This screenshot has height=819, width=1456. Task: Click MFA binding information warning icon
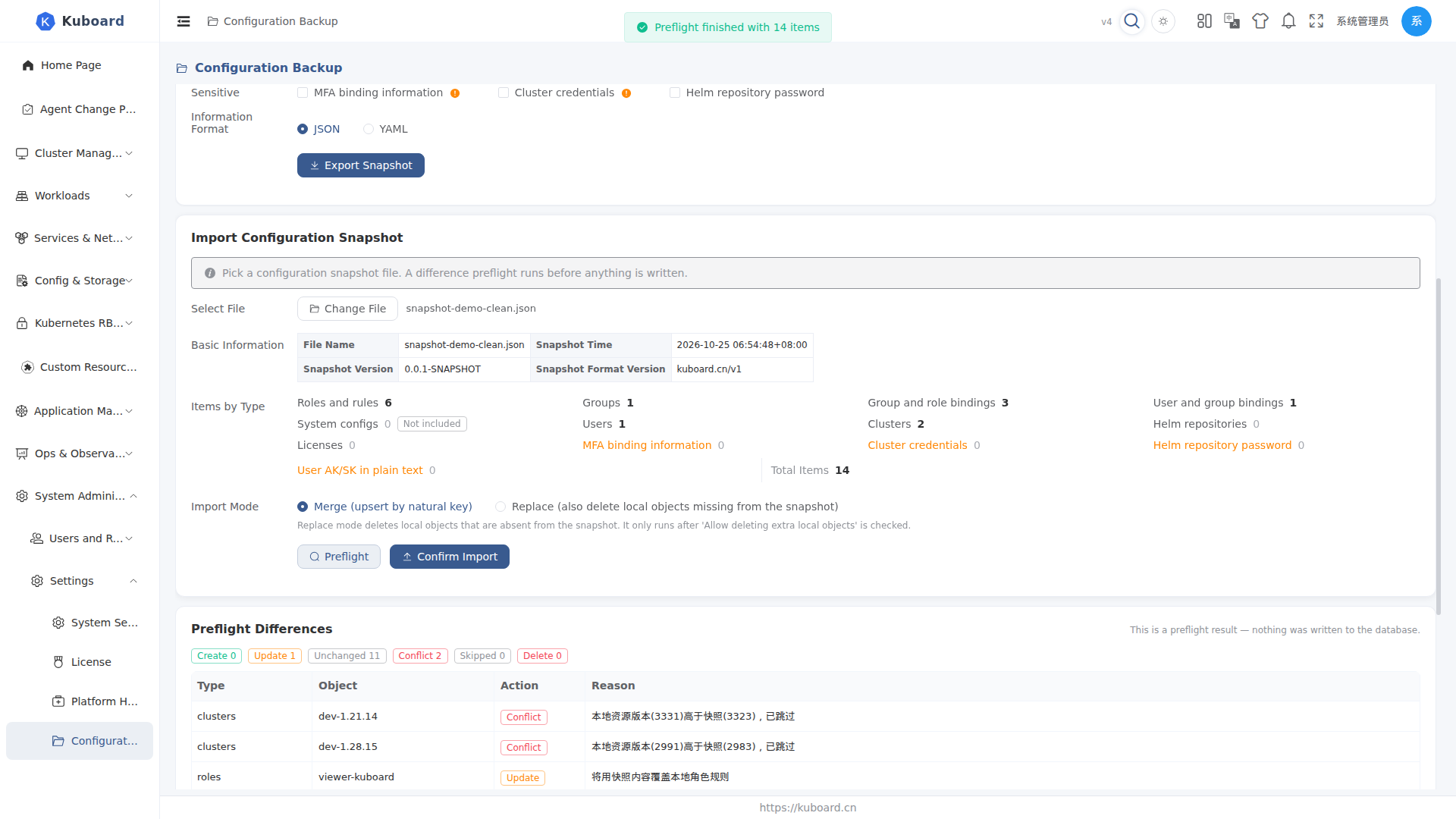point(455,93)
